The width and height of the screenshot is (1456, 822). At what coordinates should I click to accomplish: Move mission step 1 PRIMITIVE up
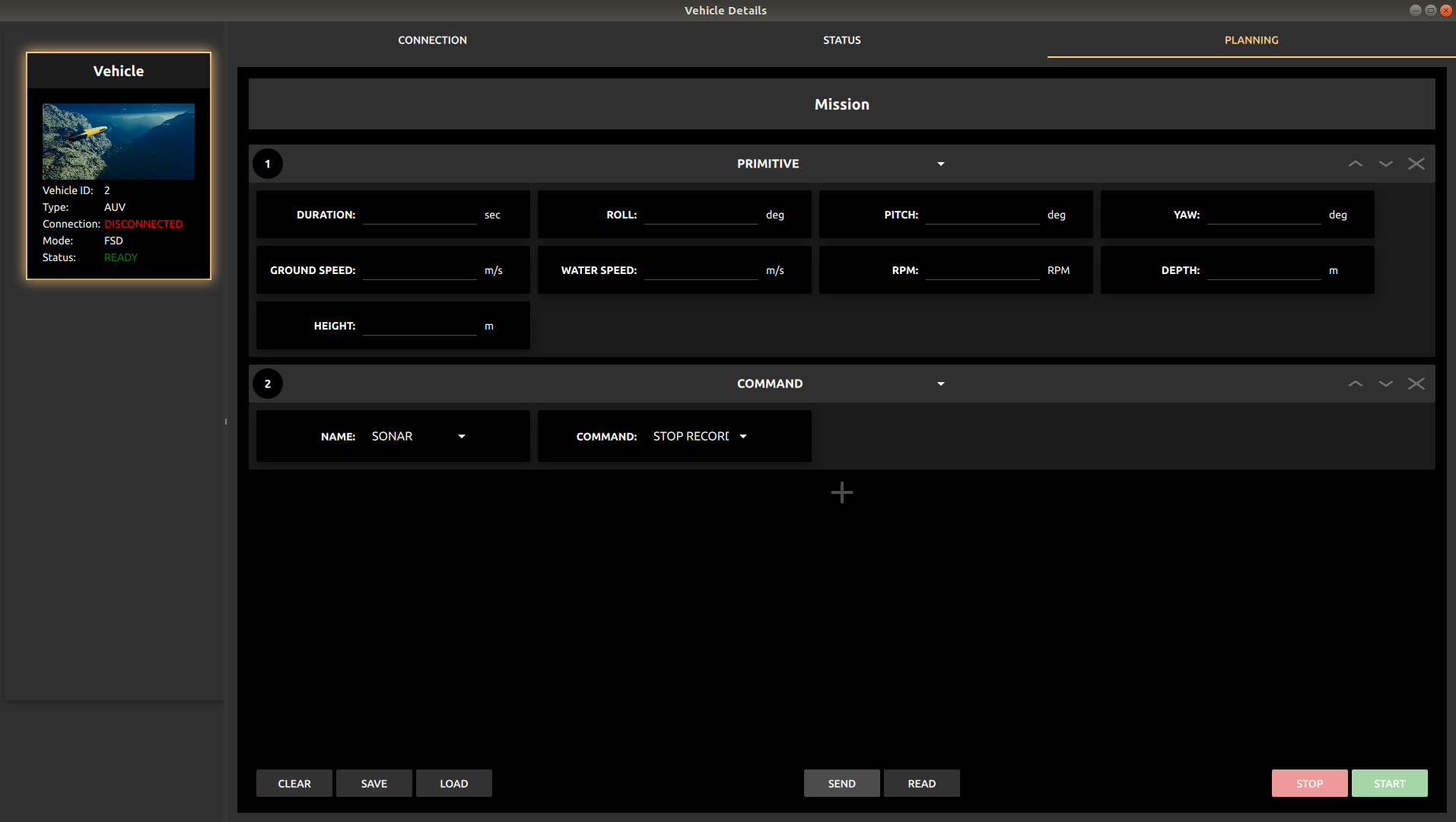click(1355, 164)
